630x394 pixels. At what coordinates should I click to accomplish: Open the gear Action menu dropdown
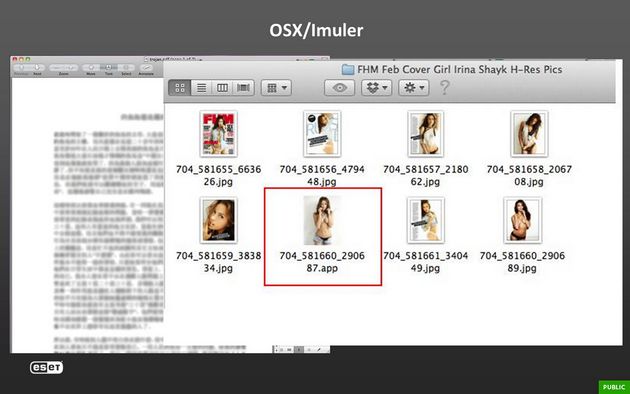pyautogui.click(x=414, y=88)
